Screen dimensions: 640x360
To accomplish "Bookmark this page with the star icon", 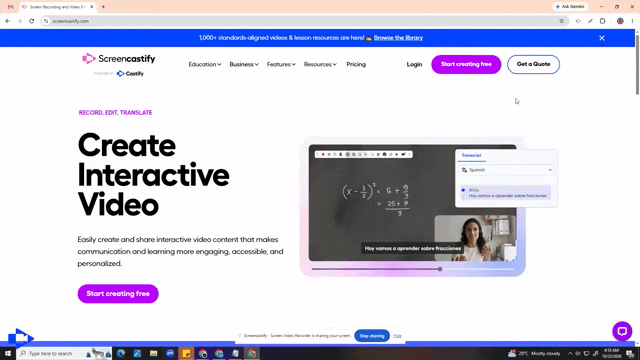I will pos(562,21).
